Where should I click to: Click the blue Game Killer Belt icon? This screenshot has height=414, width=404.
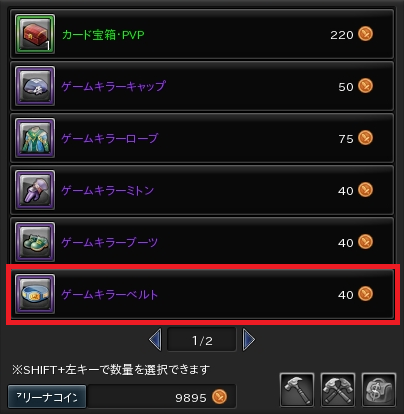(x=35, y=294)
